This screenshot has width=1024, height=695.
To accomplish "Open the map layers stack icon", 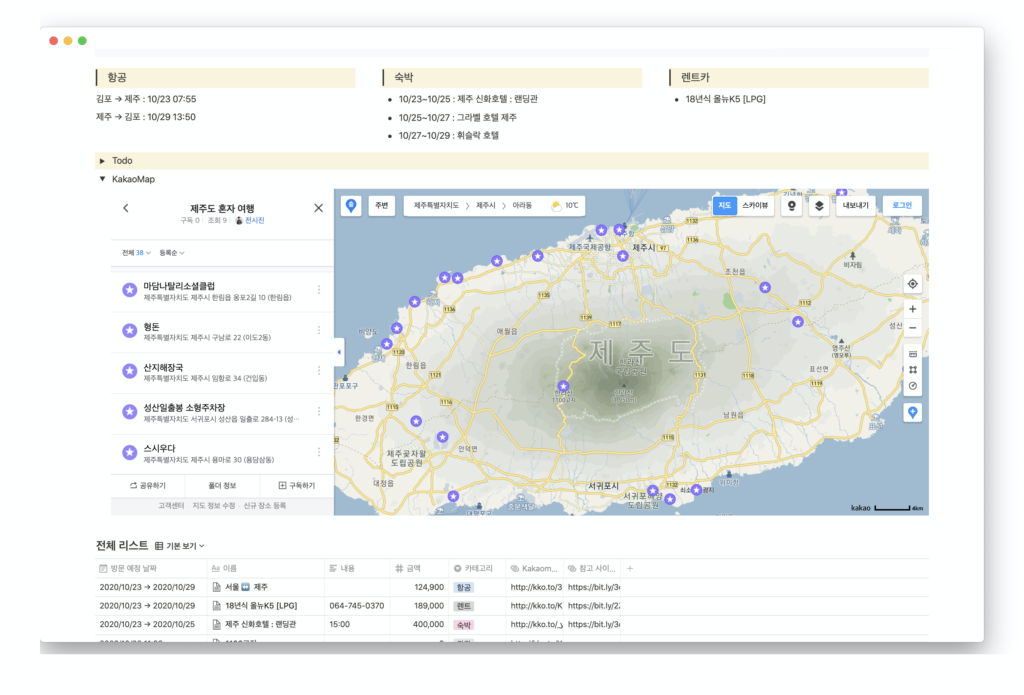I will point(818,206).
